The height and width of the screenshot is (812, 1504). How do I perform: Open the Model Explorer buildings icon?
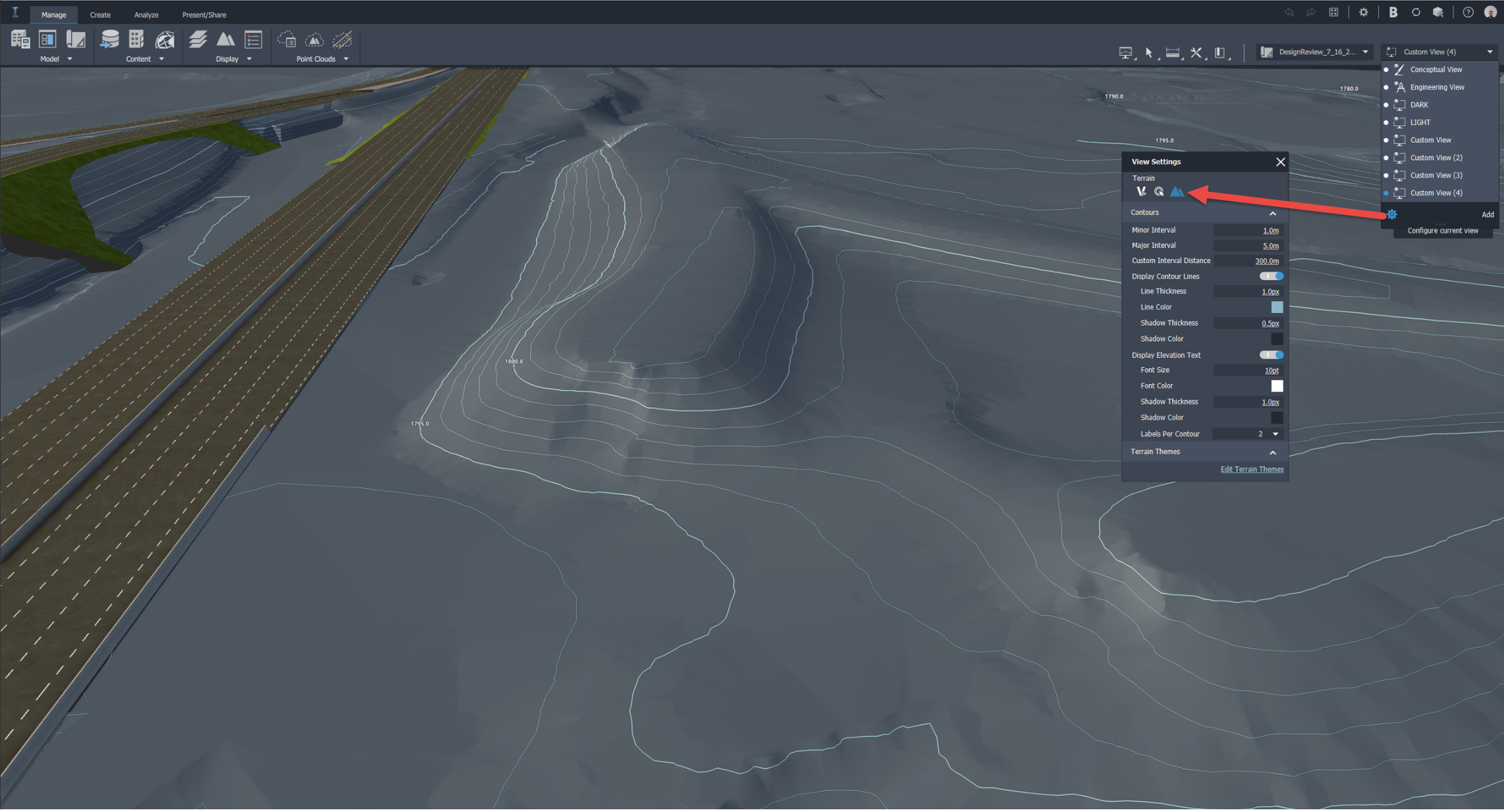coord(20,40)
